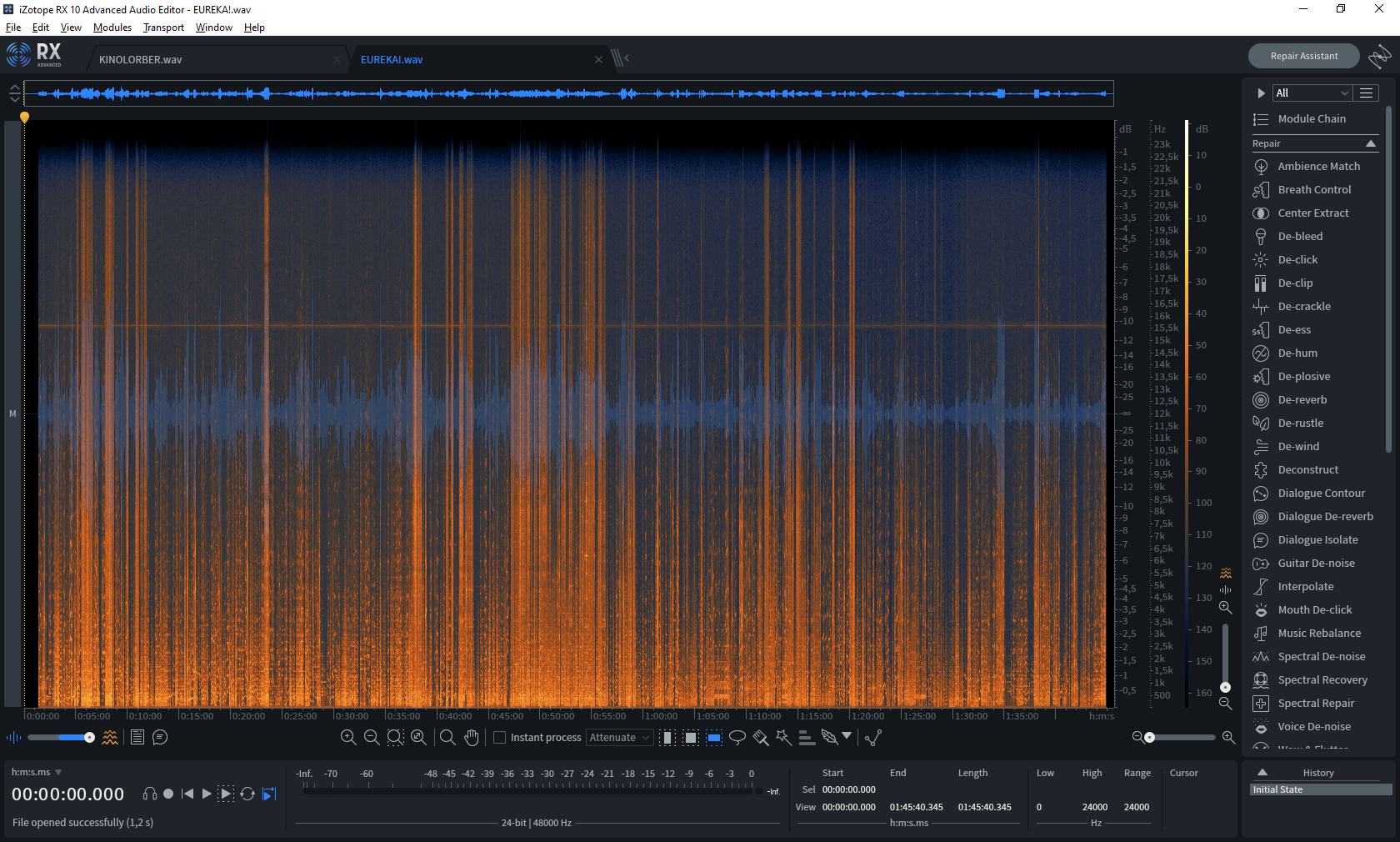Open the Modules menu

(x=112, y=28)
